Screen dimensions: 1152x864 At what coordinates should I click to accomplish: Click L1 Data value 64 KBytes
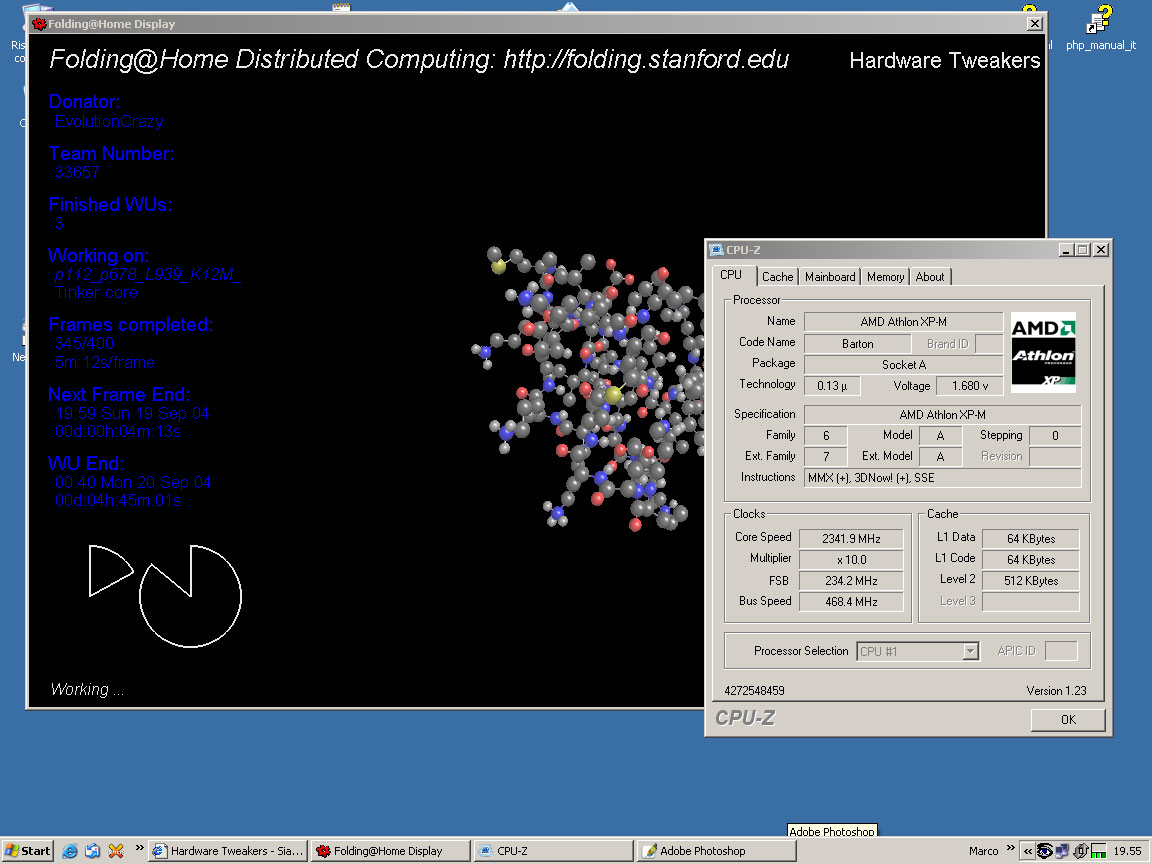1031,539
